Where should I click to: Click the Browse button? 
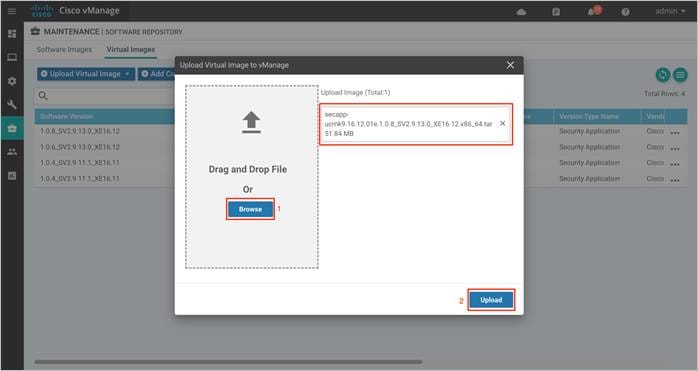click(250, 209)
